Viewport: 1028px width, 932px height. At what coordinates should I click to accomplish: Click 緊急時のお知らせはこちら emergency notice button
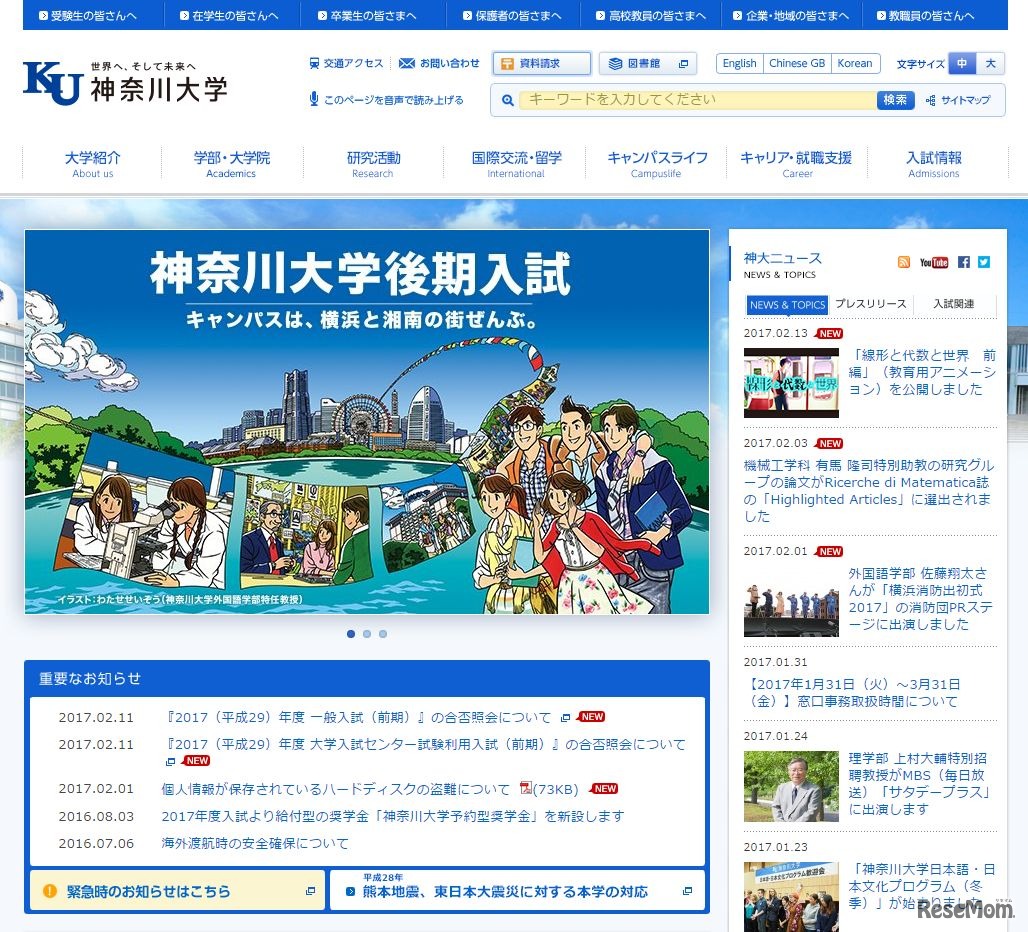tap(176, 890)
